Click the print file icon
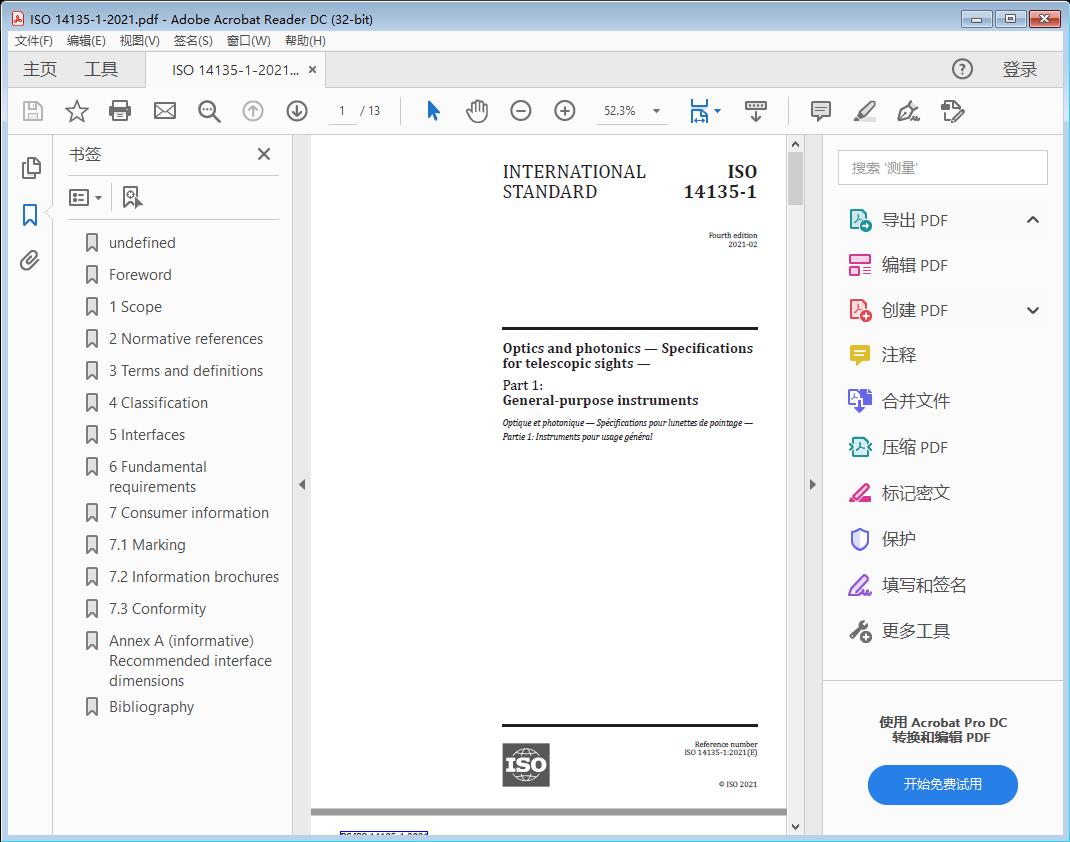Viewport: 1070px width, 842px height. point(120,111)
